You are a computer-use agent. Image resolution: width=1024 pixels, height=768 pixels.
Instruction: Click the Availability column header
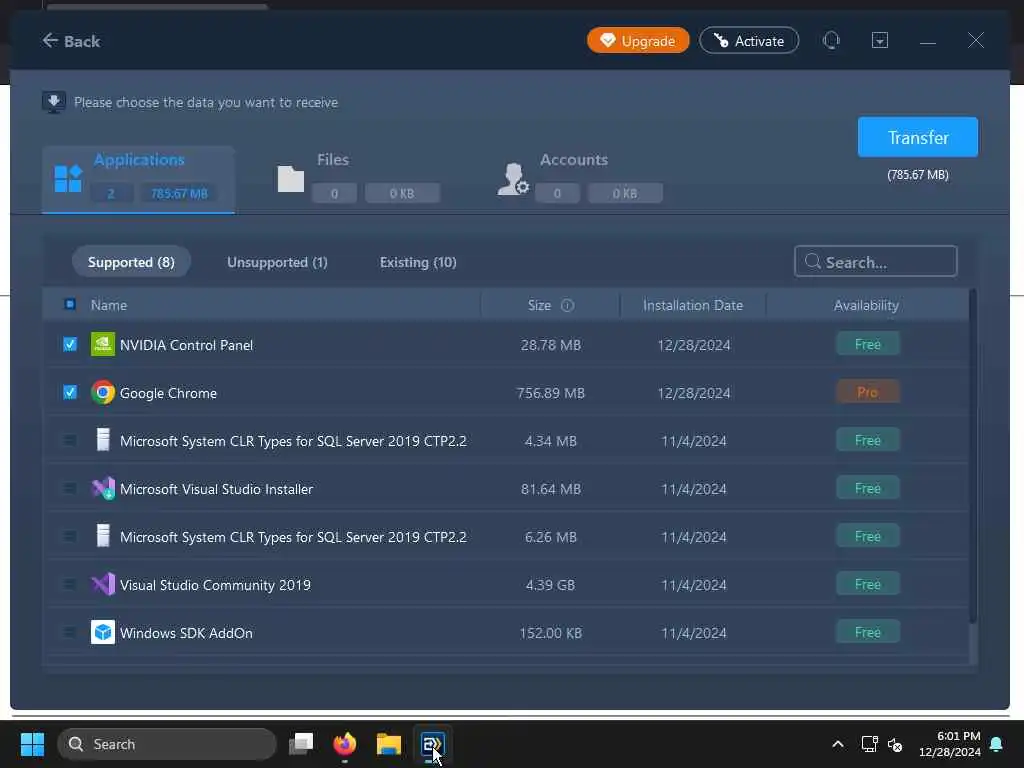[x=866, y=305]
